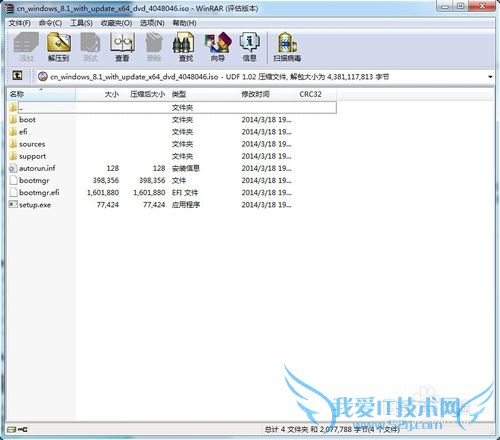Viewport: 500px width, 440px height.
Task: Sort by Packed Size (压缩后大小) column header
Action: tap(146, 94)
